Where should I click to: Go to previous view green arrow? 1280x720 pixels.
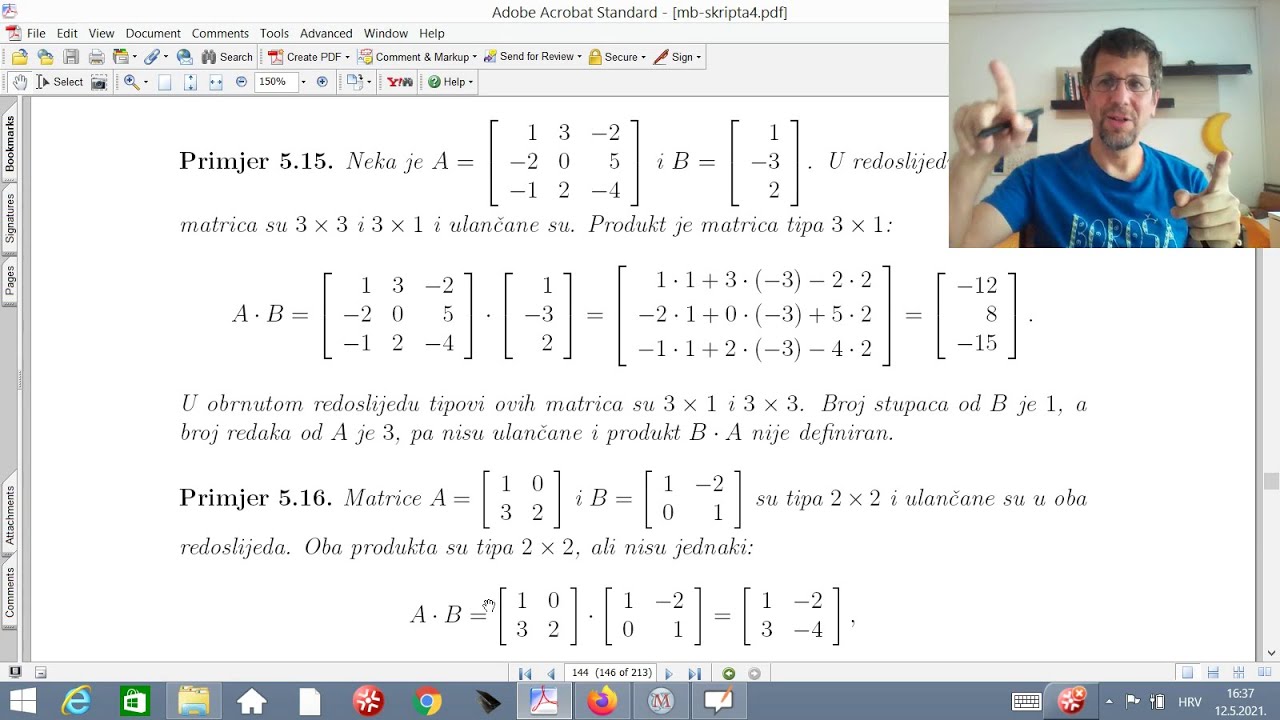pos(729,674)
